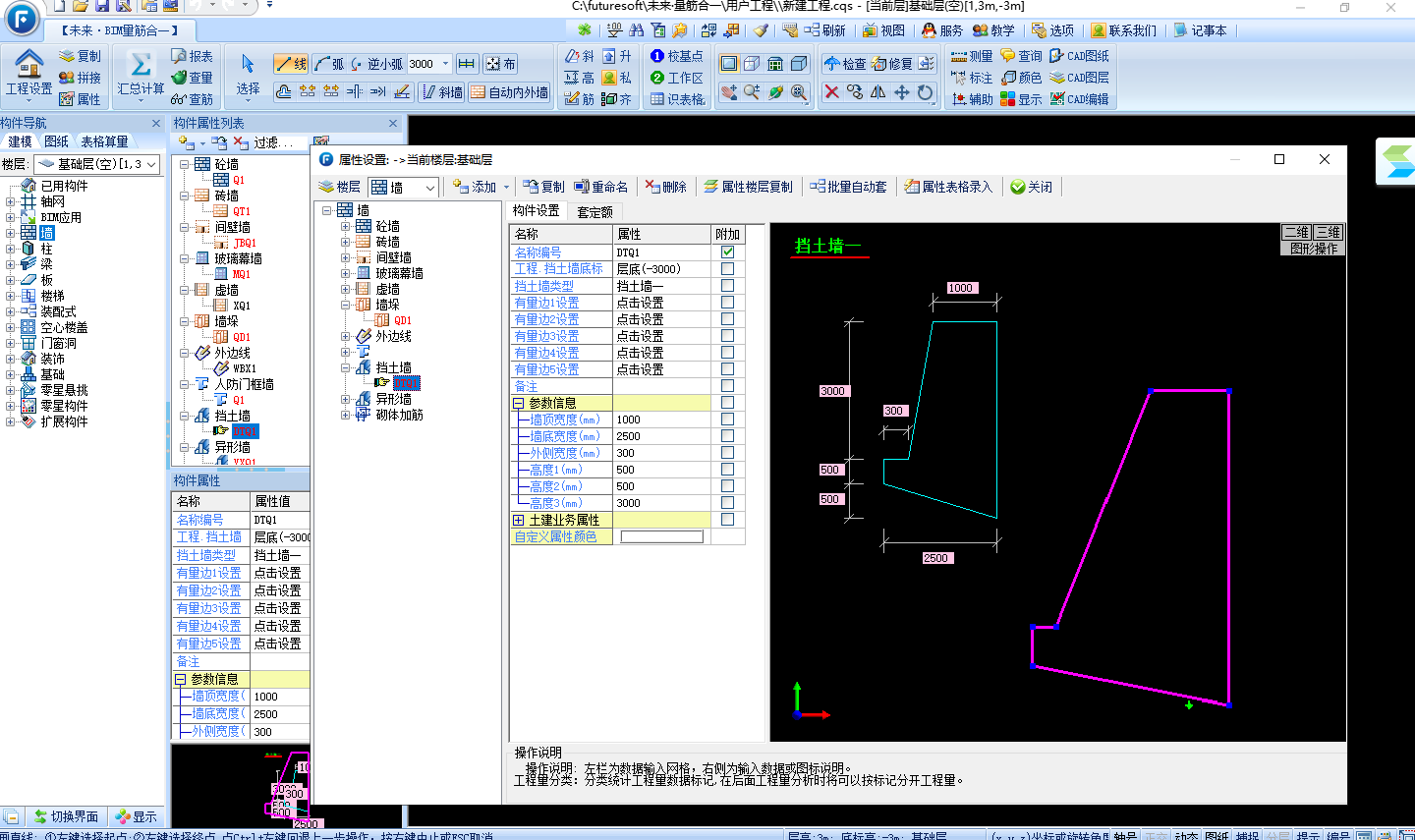Click the 修复 repair tool
The image size is (1415, 840).
click(892, 64)
